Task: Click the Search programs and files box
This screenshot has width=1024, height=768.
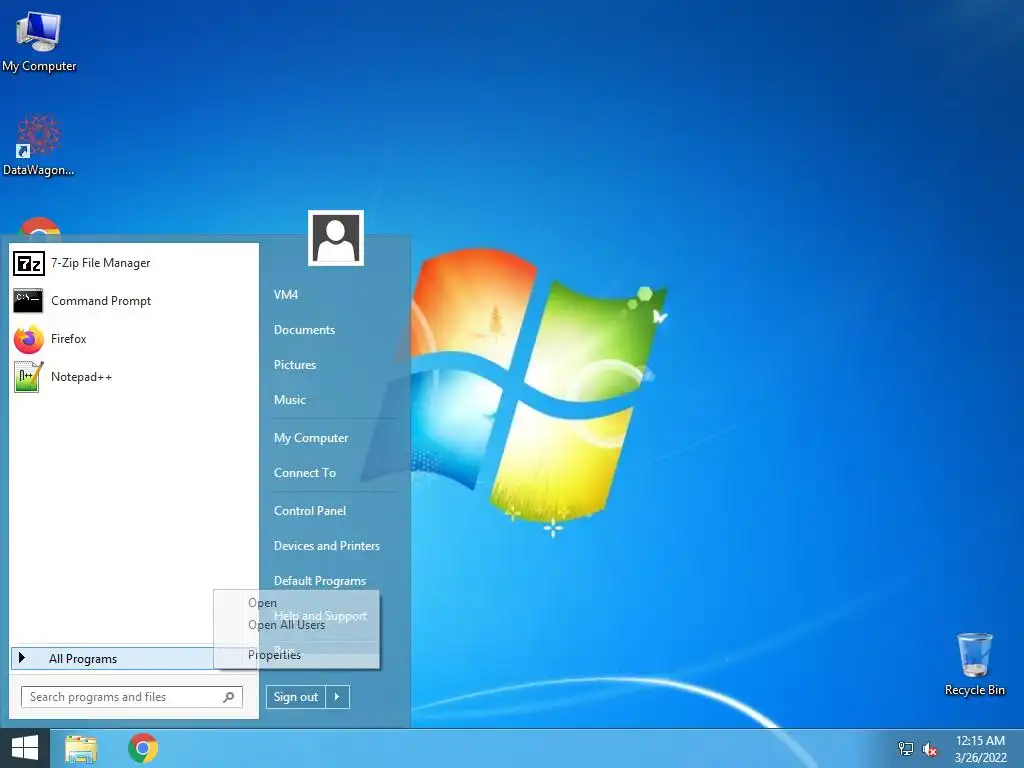Action: coord(132,697)
